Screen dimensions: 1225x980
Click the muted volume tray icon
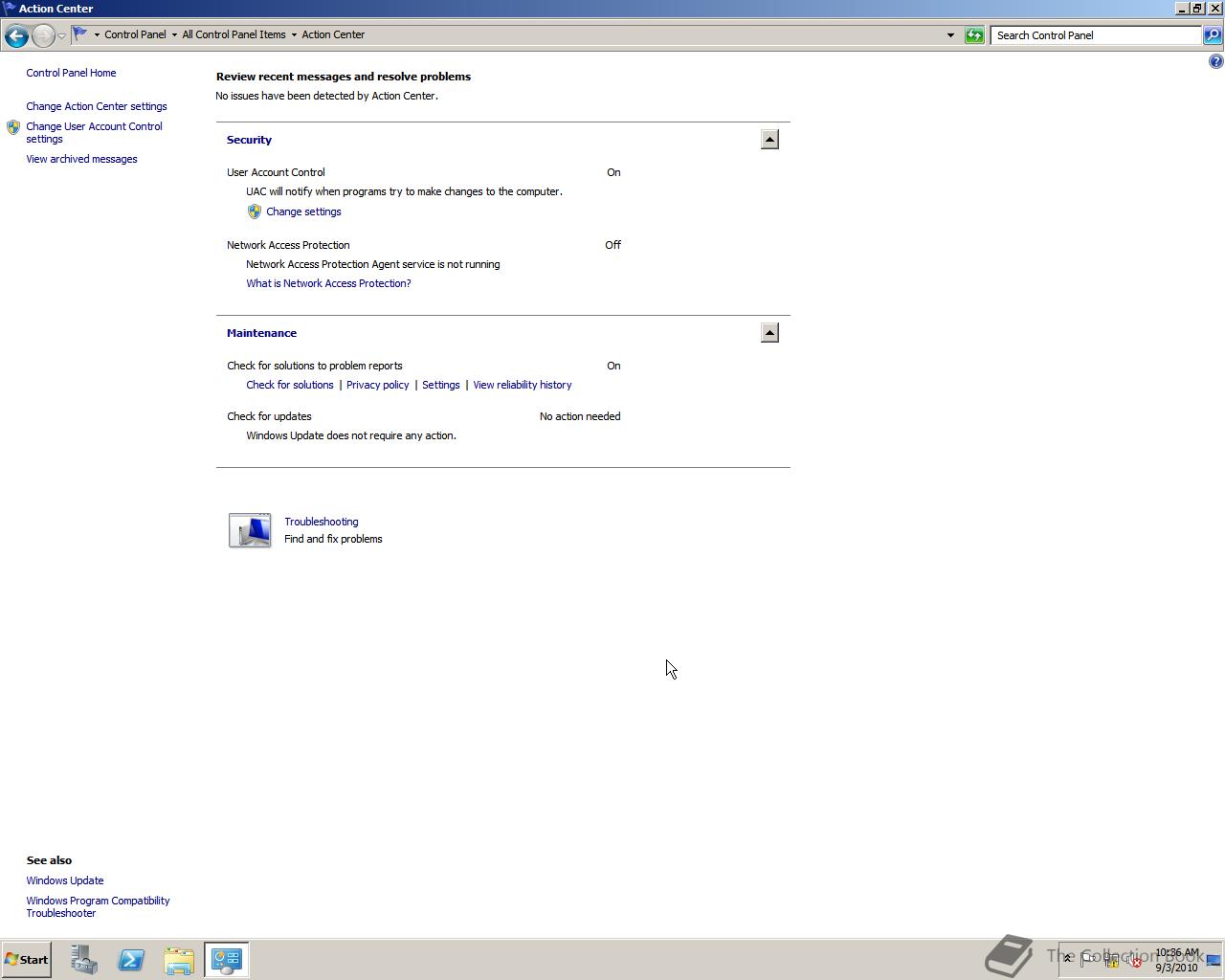click(1134, 960)
